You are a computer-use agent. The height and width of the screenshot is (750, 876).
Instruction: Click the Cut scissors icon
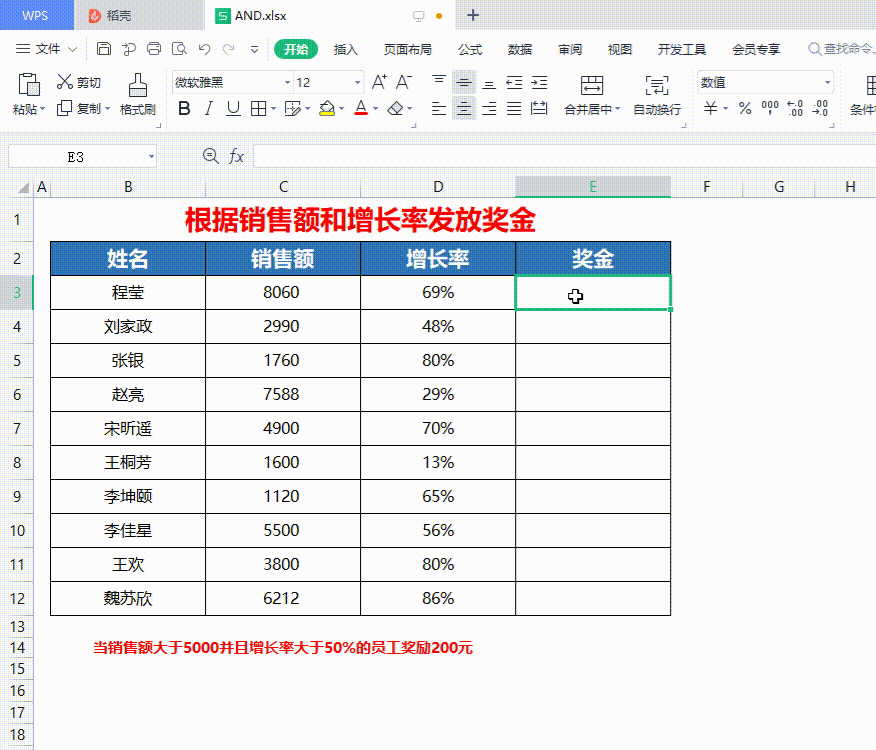[65, 82]
